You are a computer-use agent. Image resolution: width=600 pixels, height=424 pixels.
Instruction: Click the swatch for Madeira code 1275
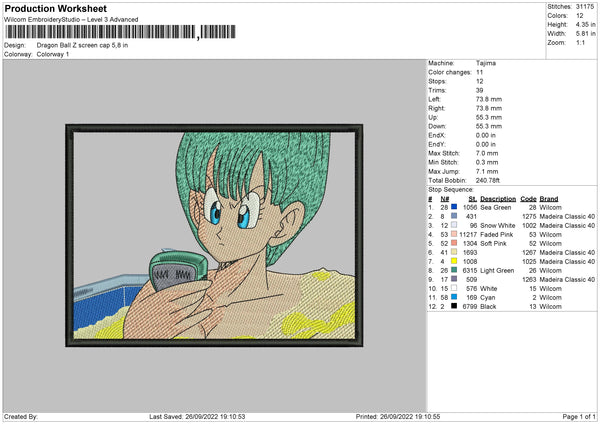tap(454, 216)
